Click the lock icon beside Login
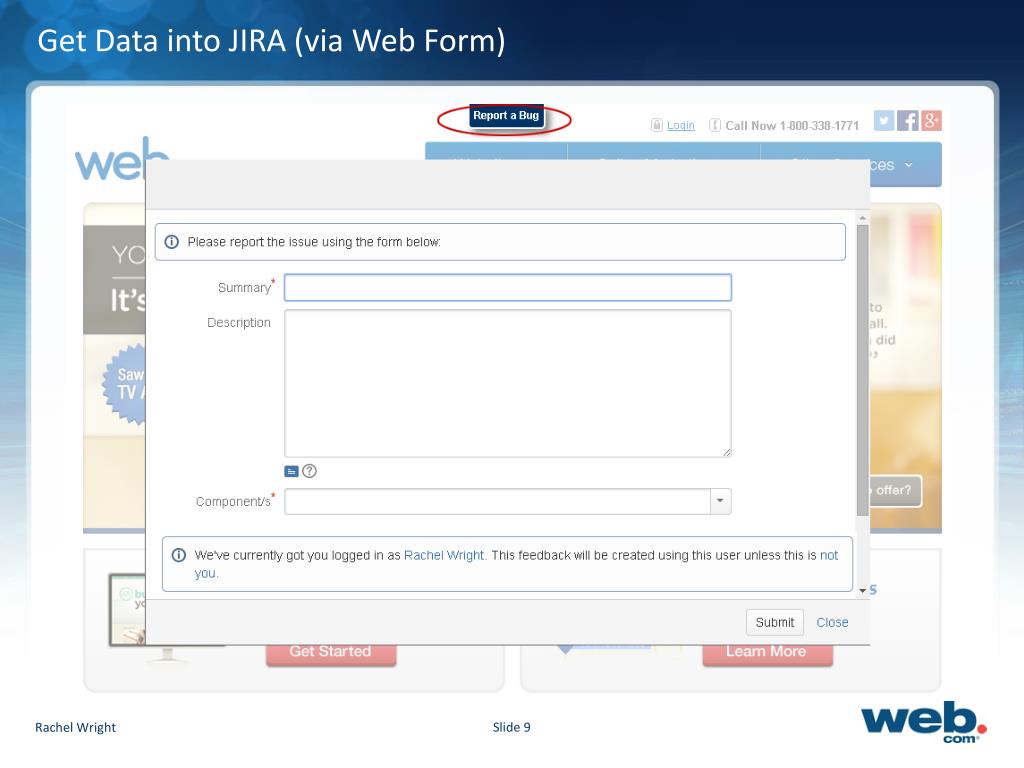The width and height of the screenshot is (1024, 768). click(656, 125)
